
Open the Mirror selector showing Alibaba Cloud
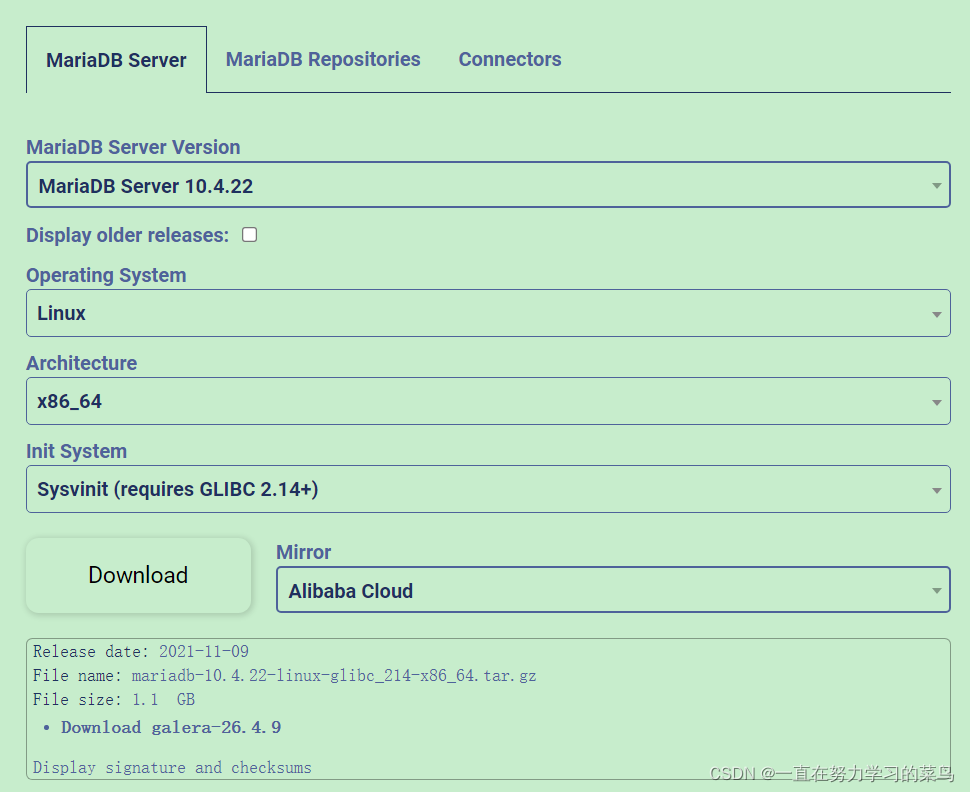[612, 590]
